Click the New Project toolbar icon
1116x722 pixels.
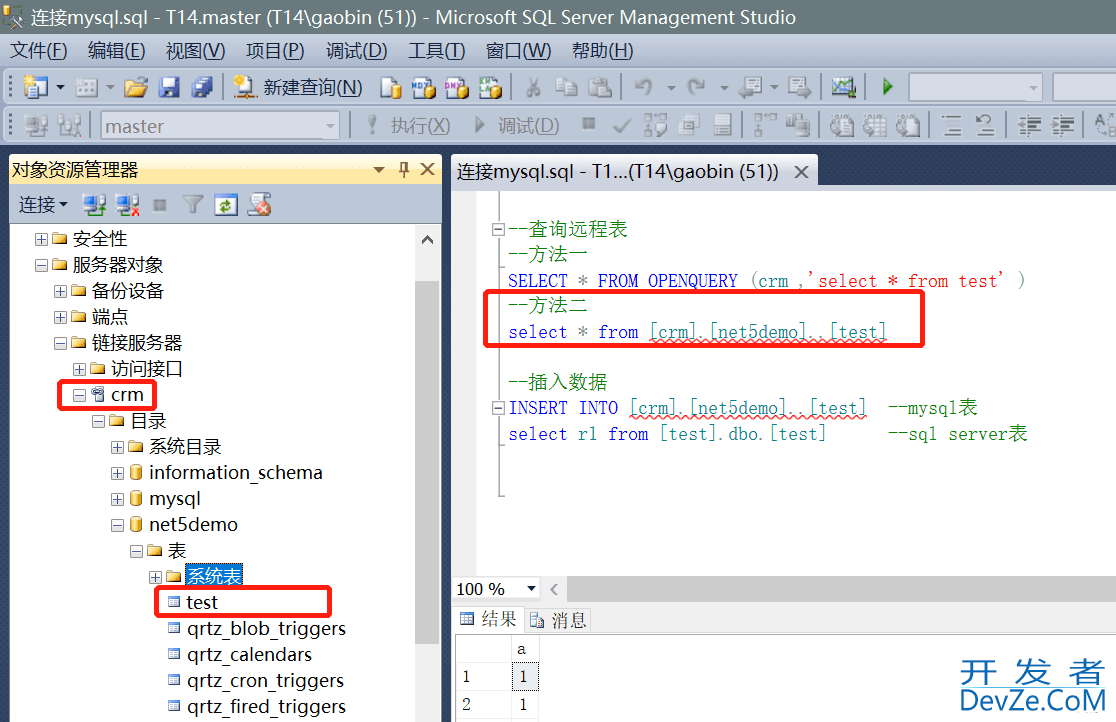[x=36, y=87]
